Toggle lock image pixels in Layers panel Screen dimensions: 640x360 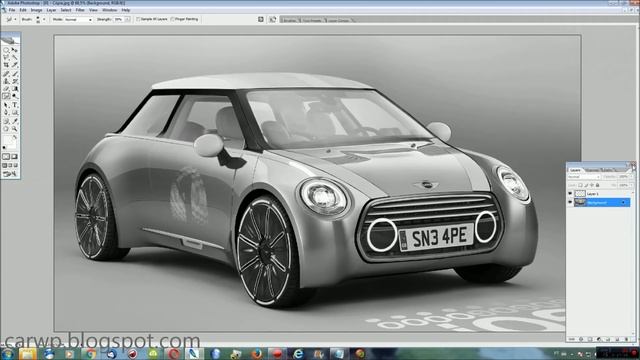click(586, 185)
